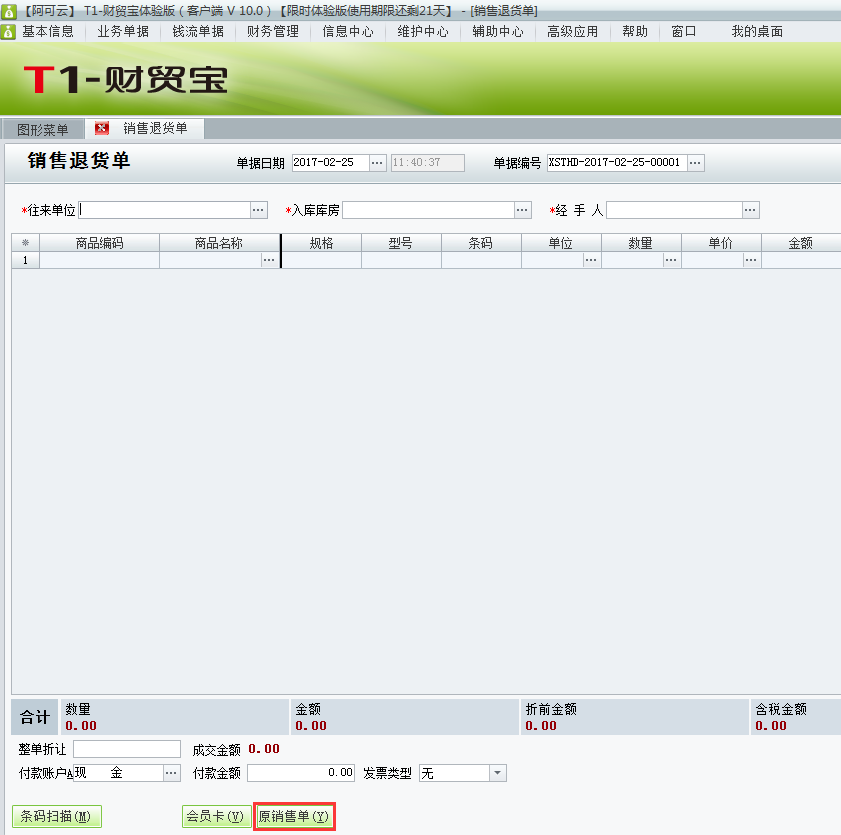
Task: Click the 付款账户 field showing 现金
Action: pyautogui.click(x=118, y=773)
